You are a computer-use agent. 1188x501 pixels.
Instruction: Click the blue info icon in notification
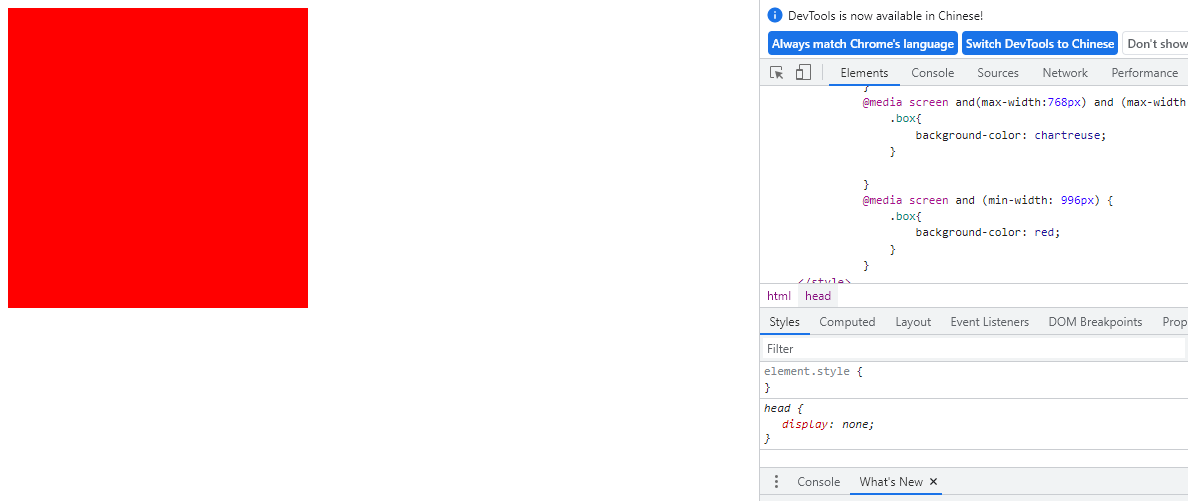pos(774,15)
